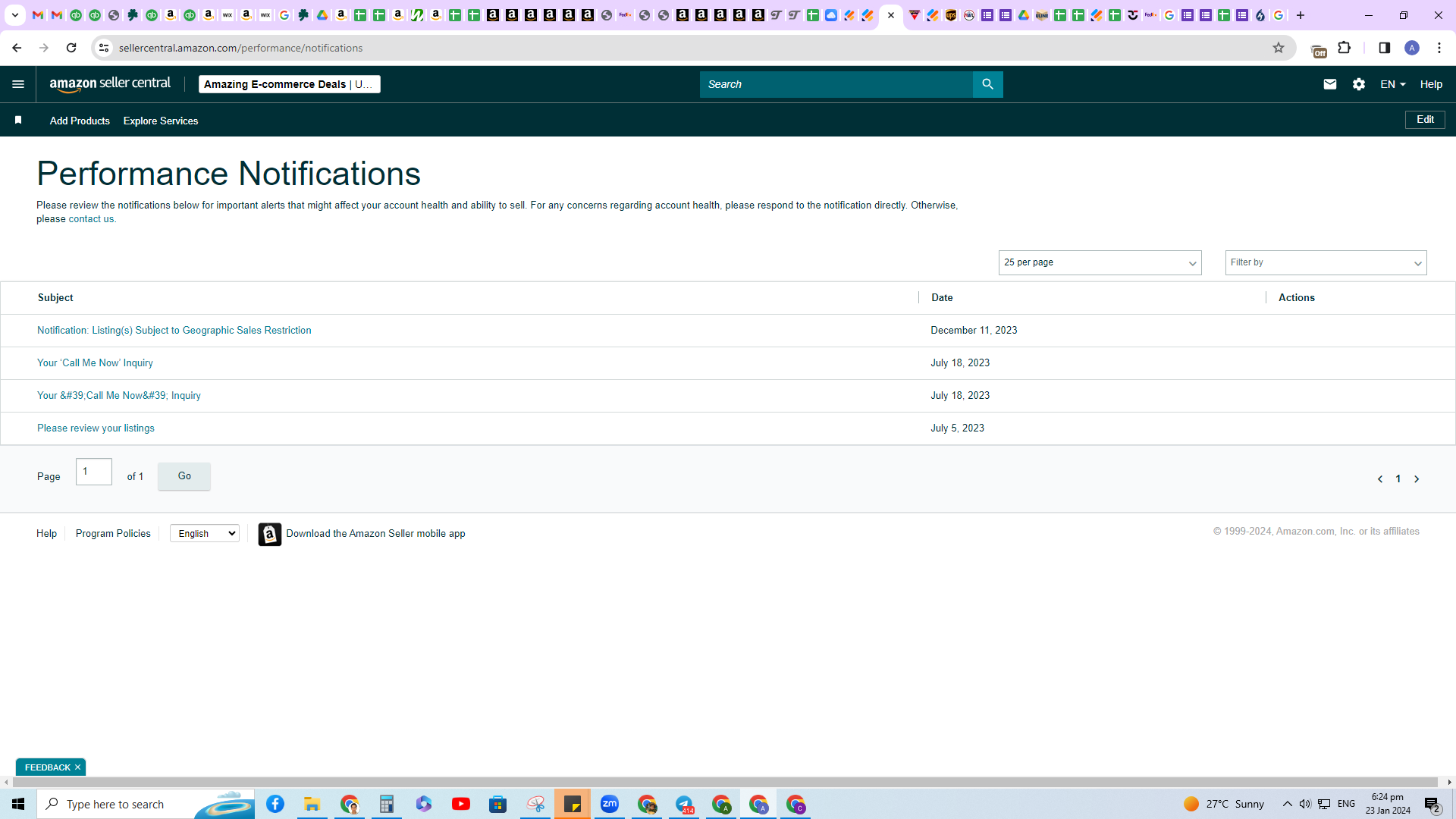Viewport: 1456px width, 819px height.
Task: Click the July 5, 2023 date cell
Action: pyautogui.click(x=957, y=428)
